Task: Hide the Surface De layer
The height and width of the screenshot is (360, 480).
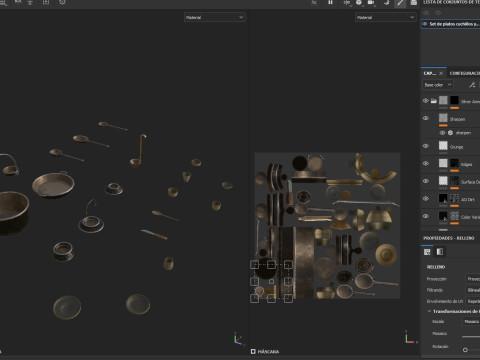Action: (x=426, y=181)
